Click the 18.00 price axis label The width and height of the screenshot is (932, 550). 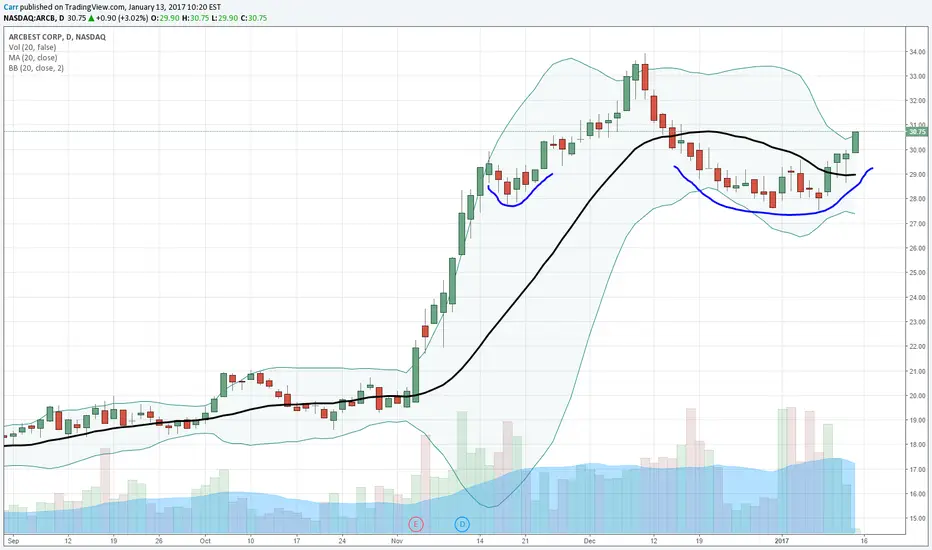(917, 445)
